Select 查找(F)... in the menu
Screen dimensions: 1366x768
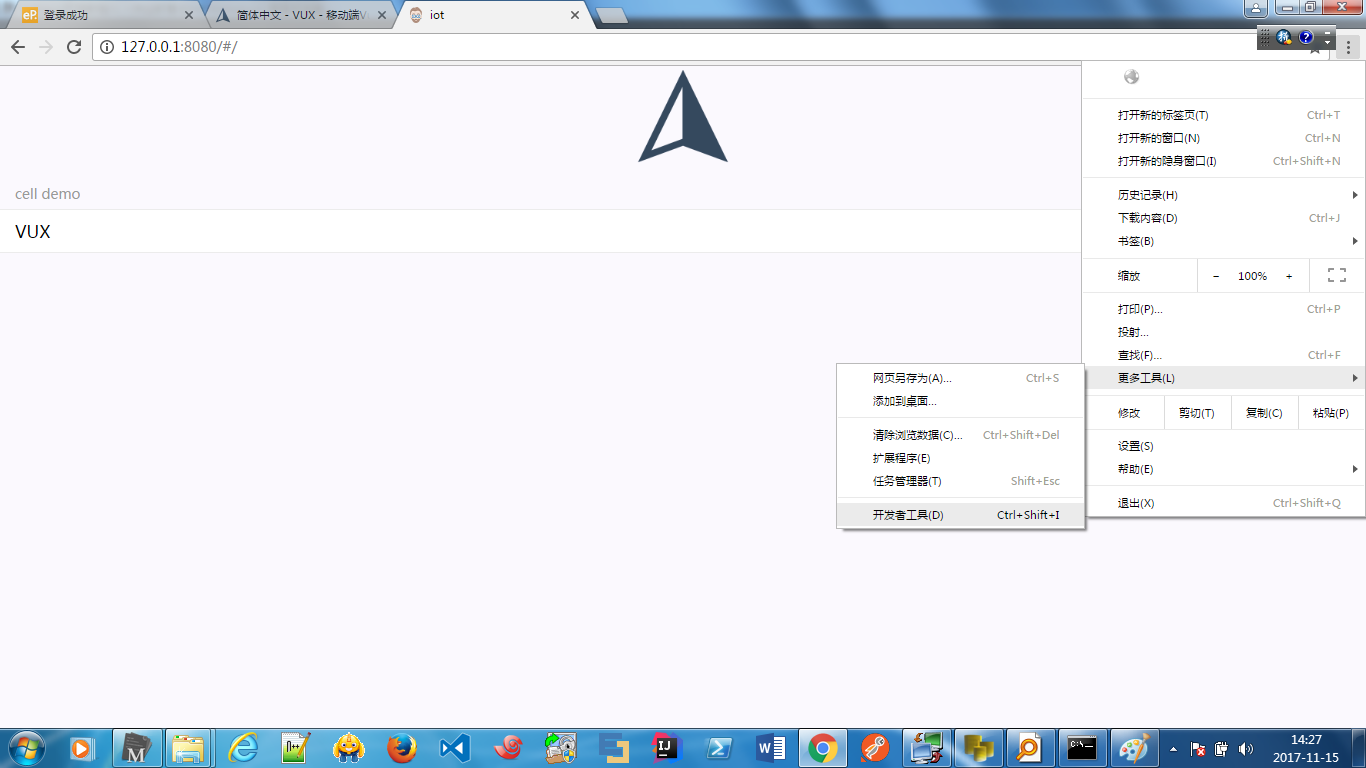click(1223, 355)
